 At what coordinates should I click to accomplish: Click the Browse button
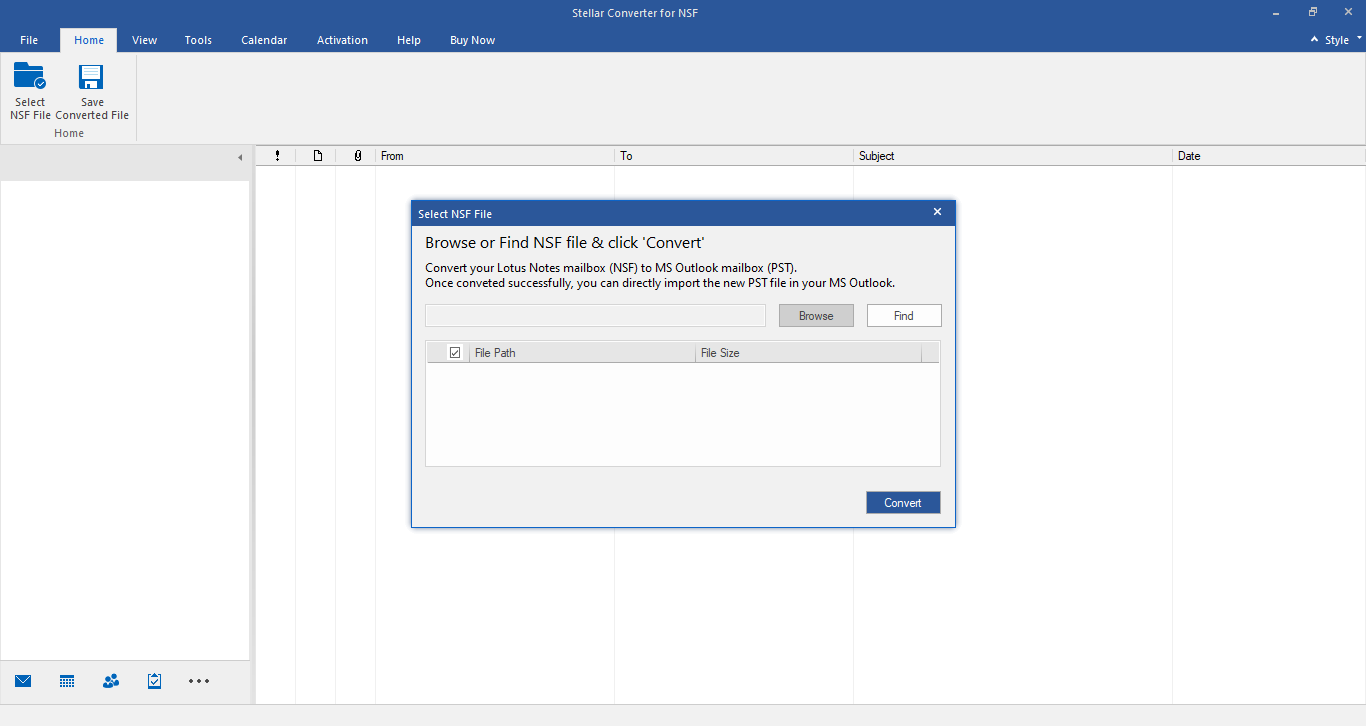[816, 315]
